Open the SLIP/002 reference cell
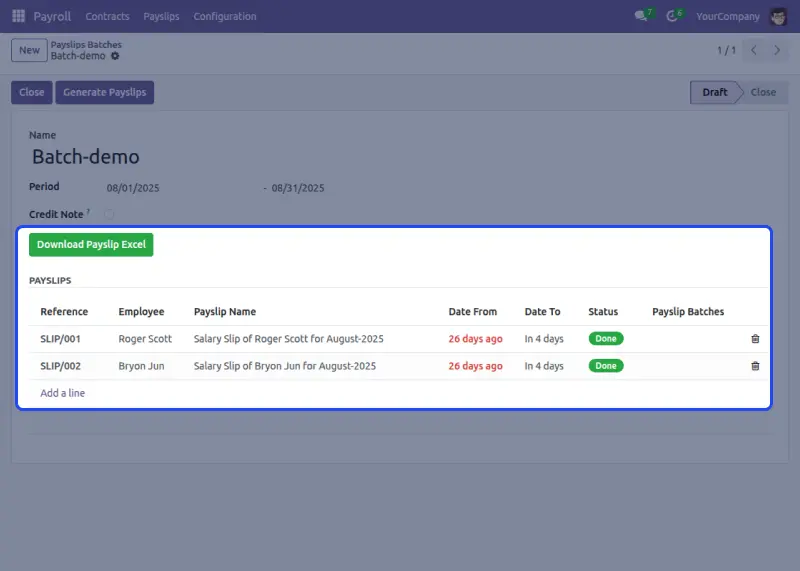800x571 pixels. 60,366
